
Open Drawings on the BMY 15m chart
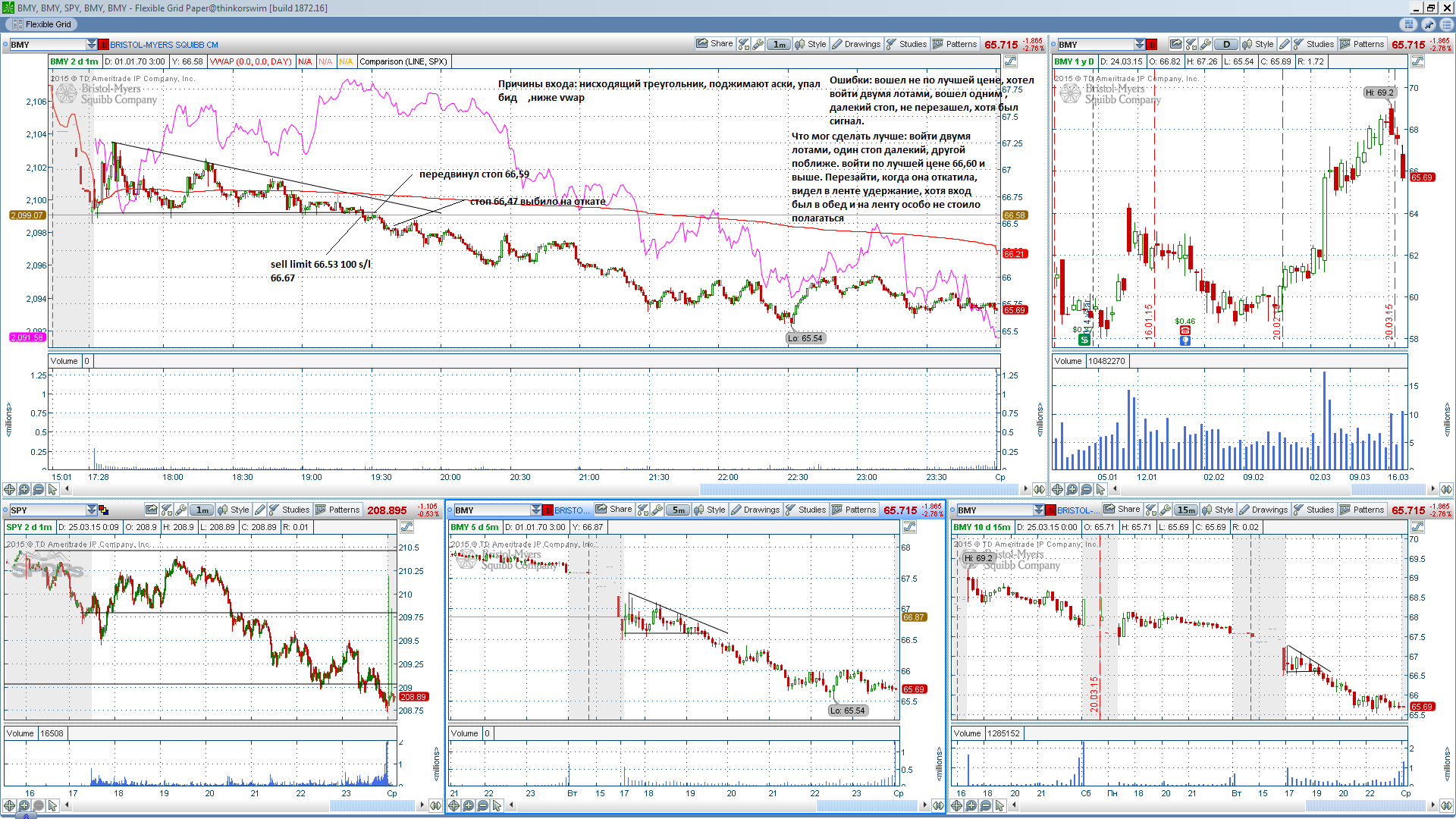(x=1263, y=510)
